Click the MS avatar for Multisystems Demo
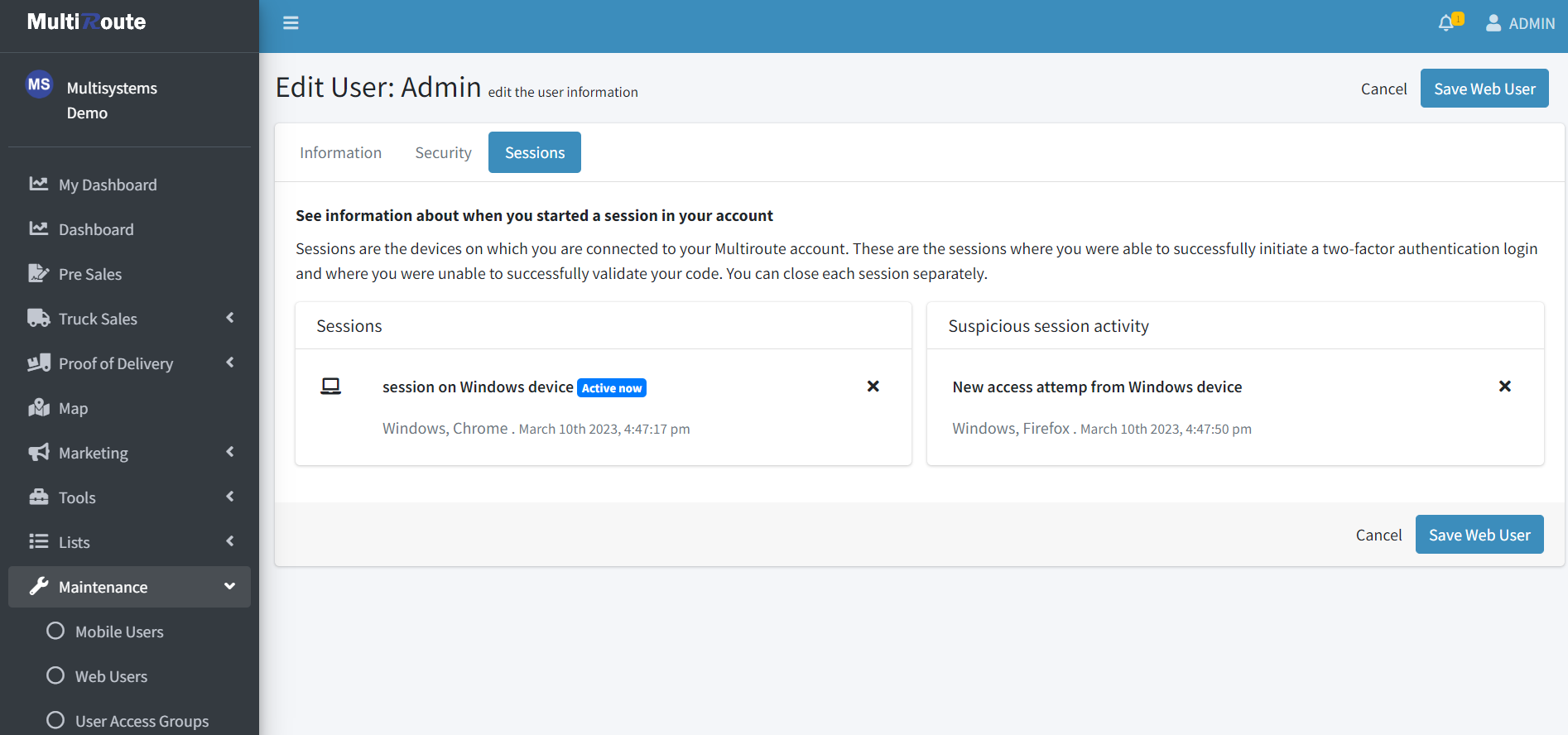The image size is (1568, 735). coord(39,84)
